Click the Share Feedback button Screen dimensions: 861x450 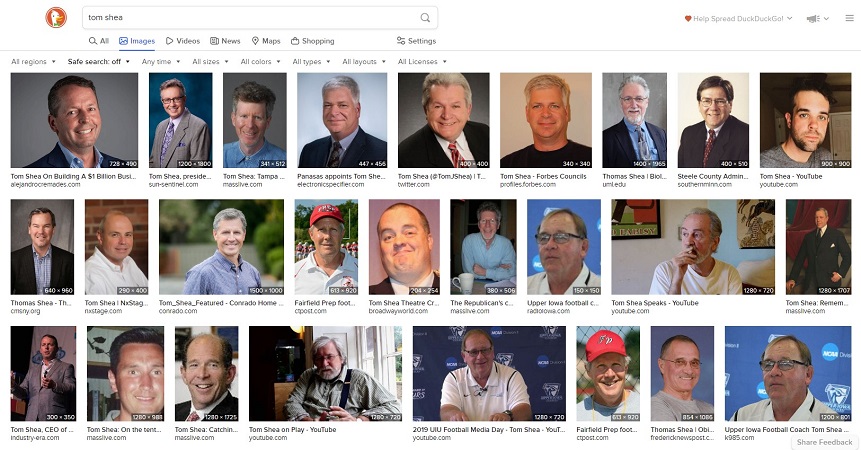coord(824,442)
